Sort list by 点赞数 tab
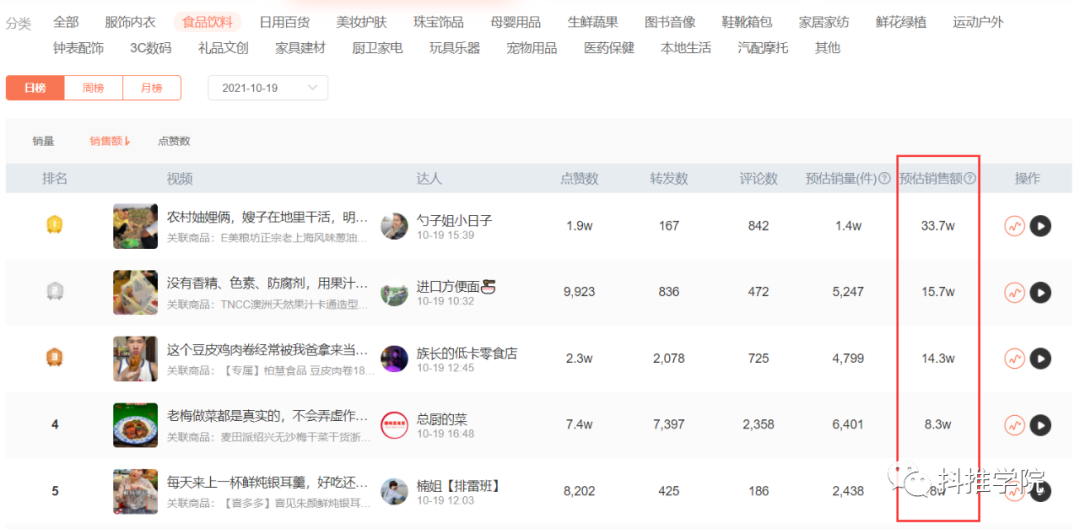The image size is (1080, 529). pyautogui.click(x=174, y=141)
